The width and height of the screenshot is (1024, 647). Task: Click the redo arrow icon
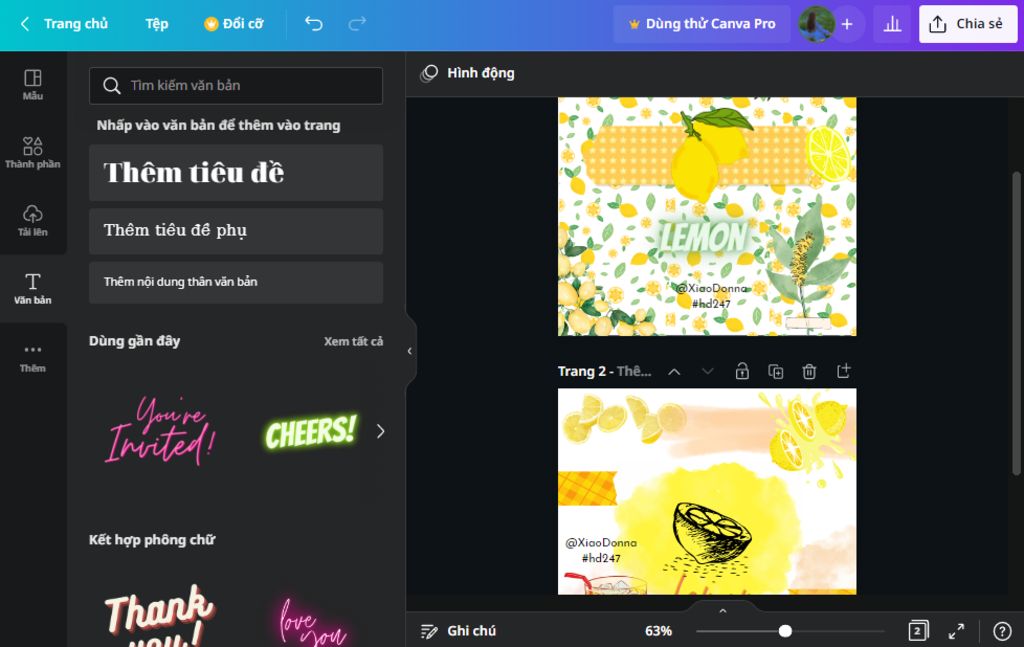(357, 24)
